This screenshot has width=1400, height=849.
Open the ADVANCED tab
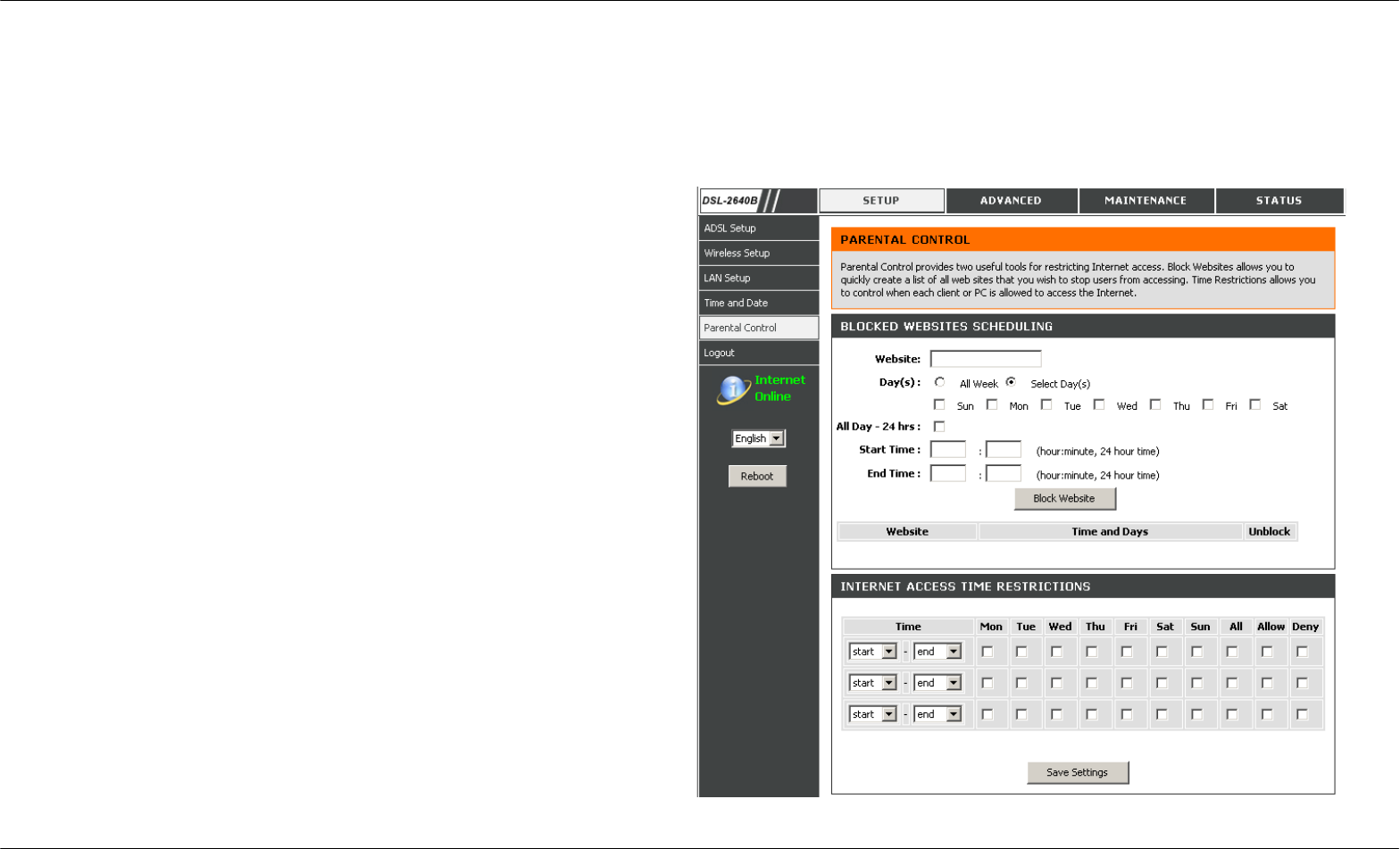coord(1012,201)
